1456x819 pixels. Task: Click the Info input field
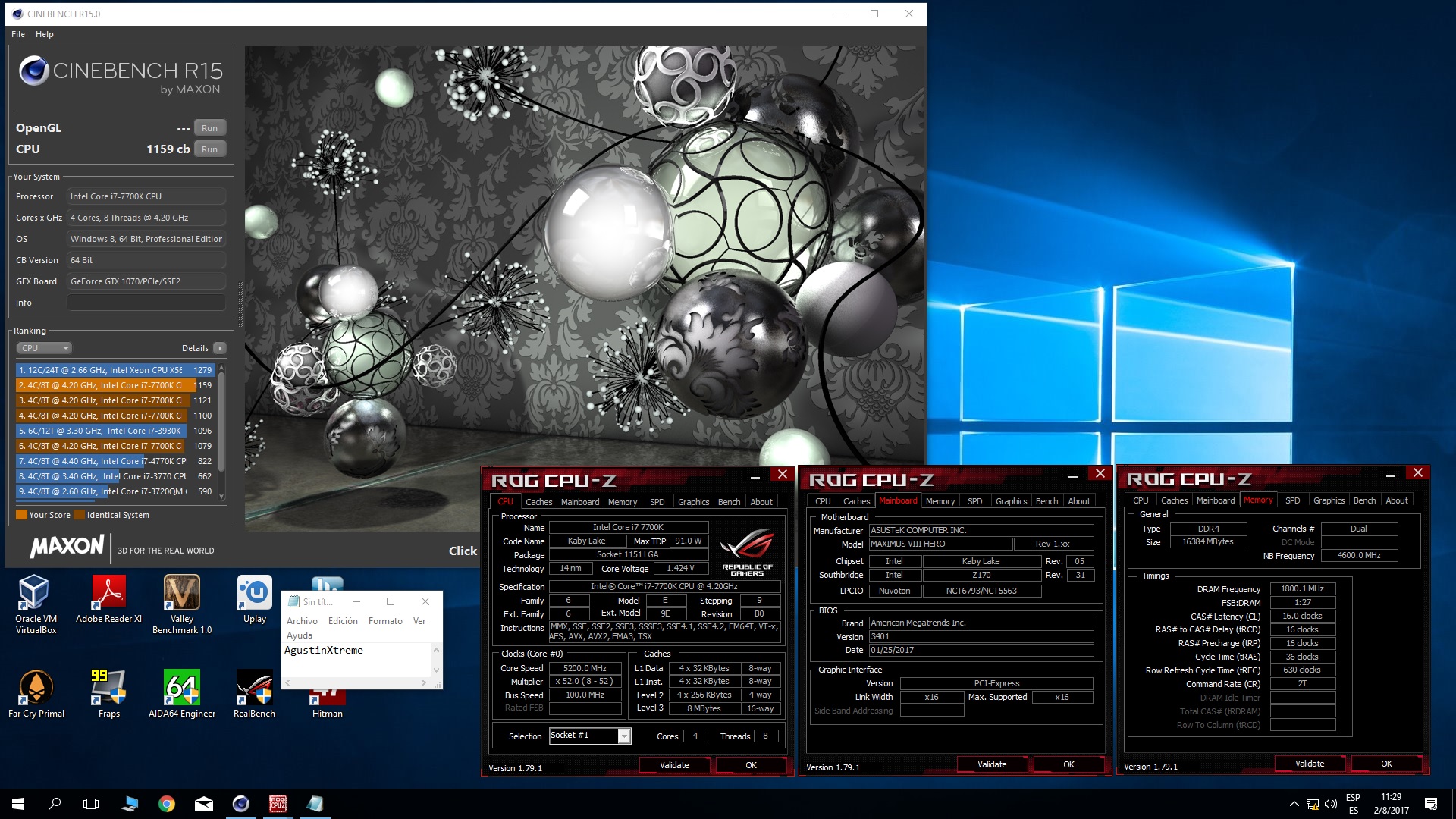point(146,303)
